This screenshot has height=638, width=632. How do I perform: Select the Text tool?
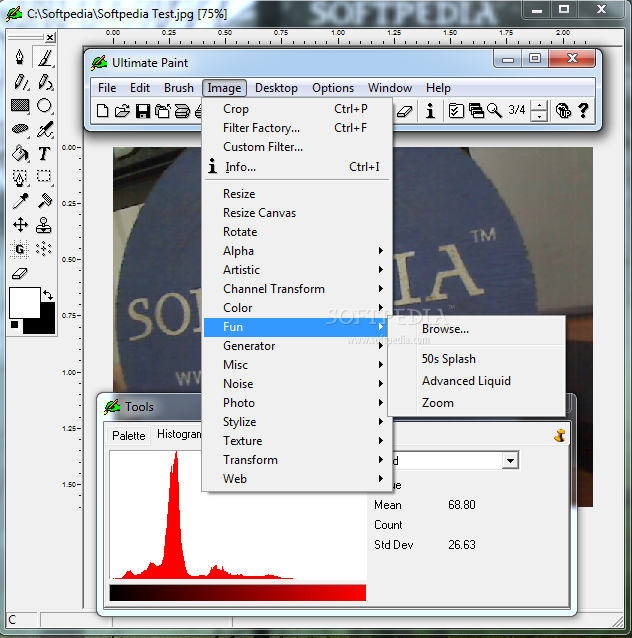coord(44,153)
